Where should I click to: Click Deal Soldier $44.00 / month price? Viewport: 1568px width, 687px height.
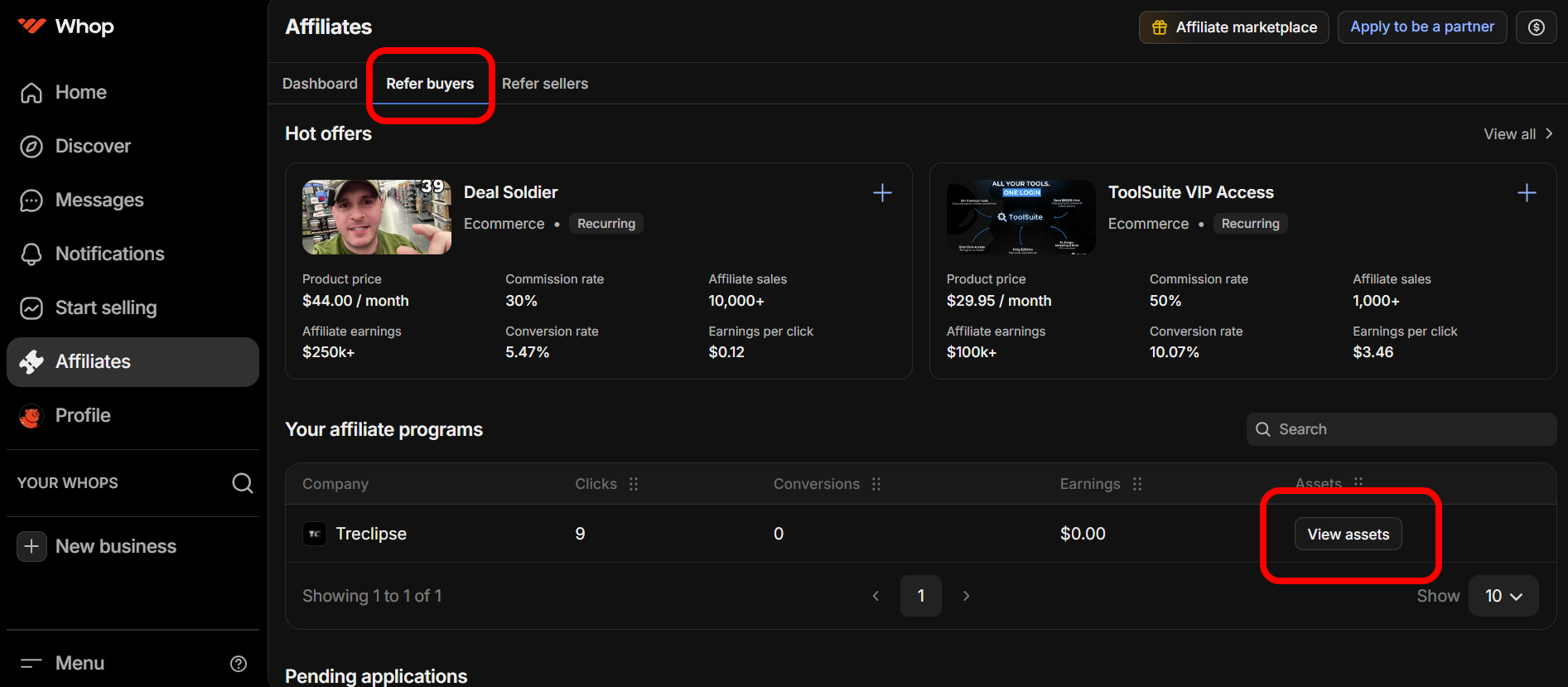[x=355, y=301]
